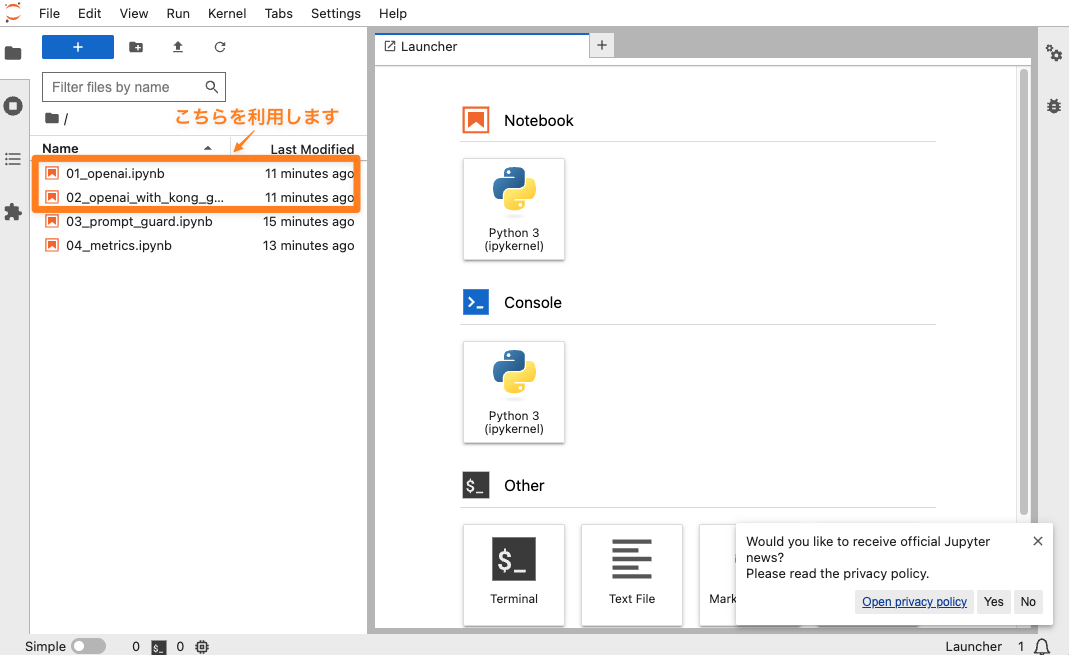1069x655 pixels.
Task: Click the Filter files by name field
Action: 125,87
